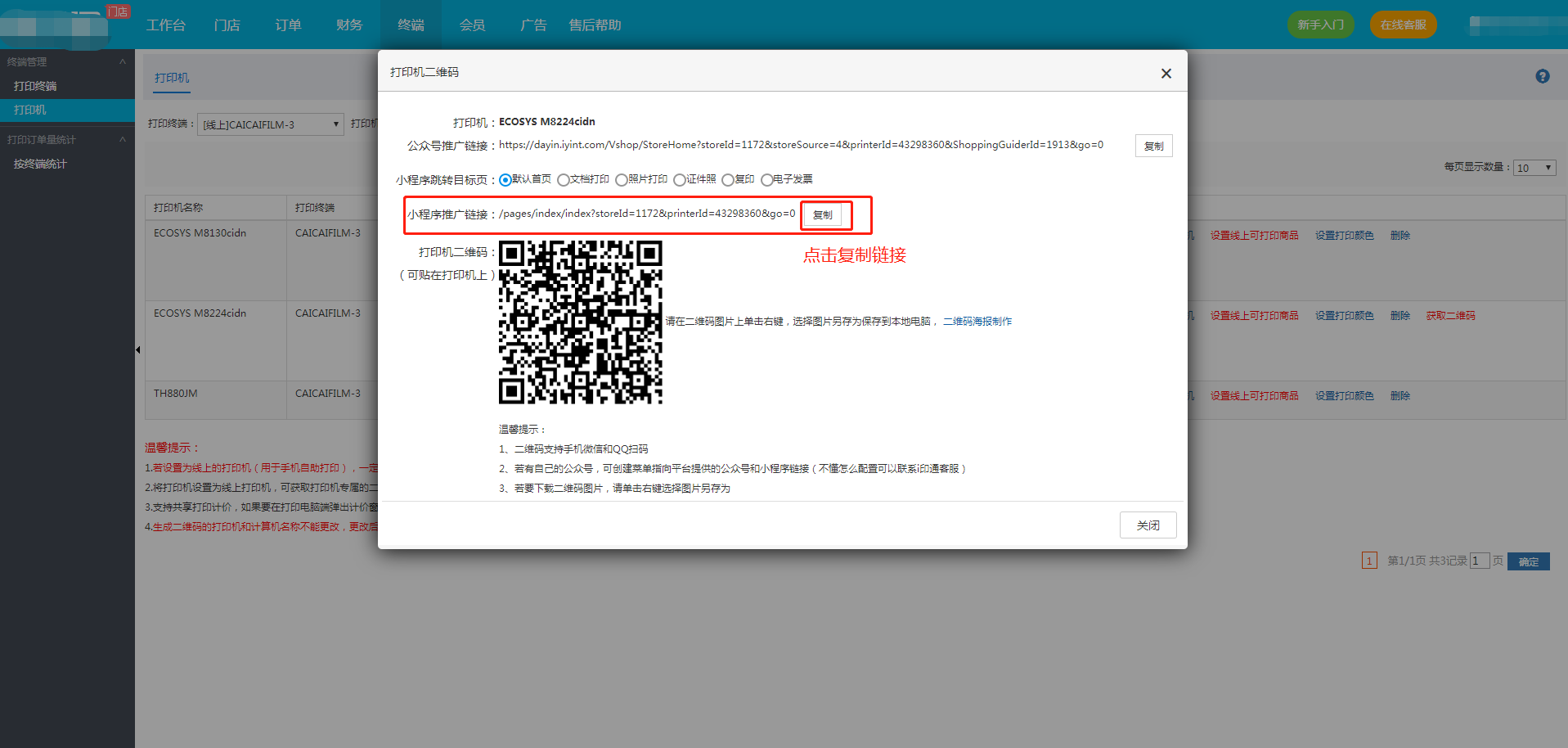Screen dimensions: 1568x748
Task: Copy the 公众号推广链接 with 复制 button
Action: pyautogui.click(x=1153, y=146)
